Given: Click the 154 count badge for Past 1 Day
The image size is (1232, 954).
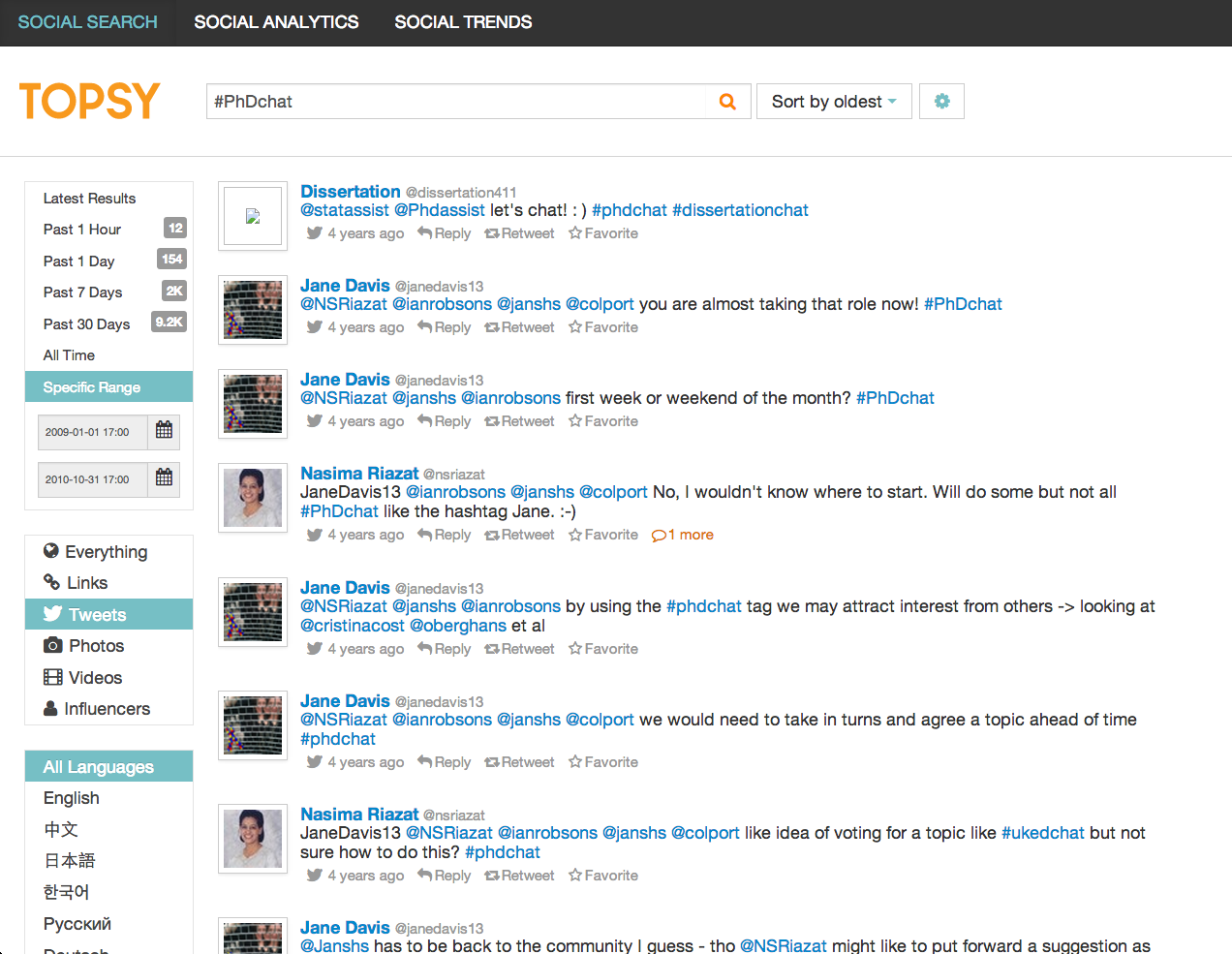Looking at the screenshot, I should pos(171,259).
